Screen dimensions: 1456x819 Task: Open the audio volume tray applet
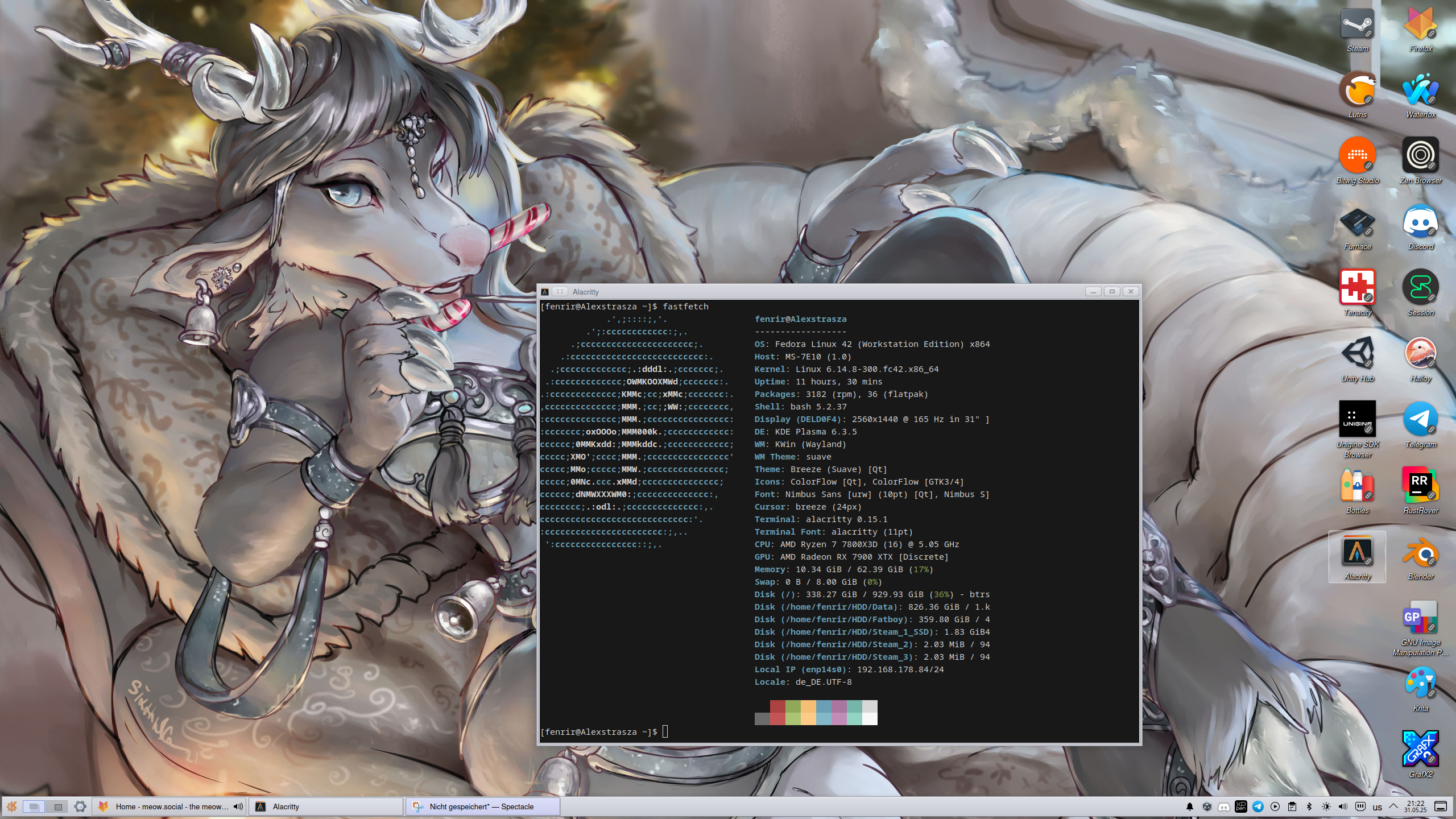[x=1343, y=806]
